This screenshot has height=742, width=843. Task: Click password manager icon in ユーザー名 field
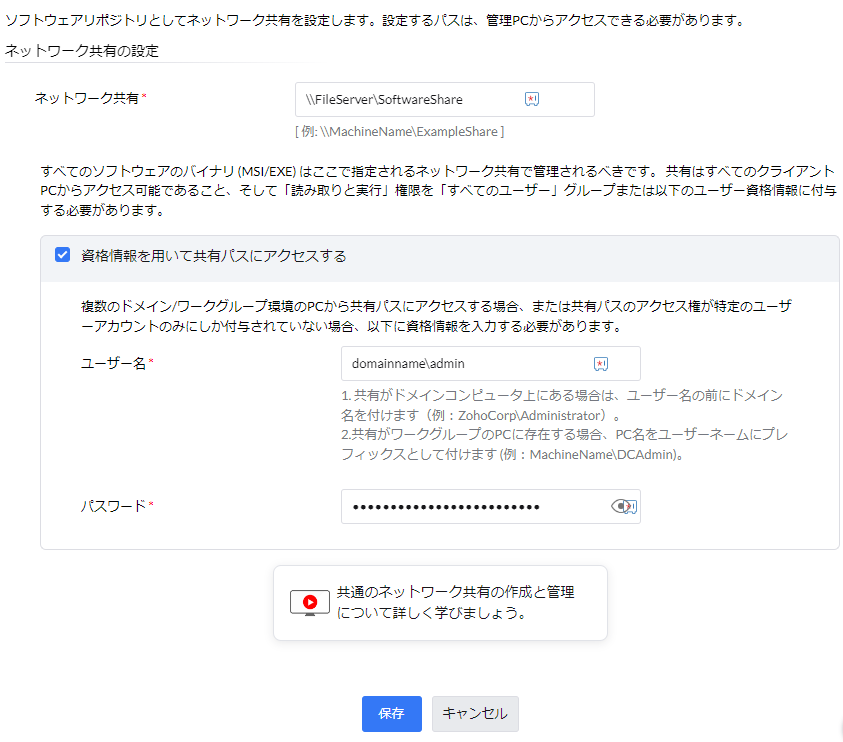[x=601, y=364]
